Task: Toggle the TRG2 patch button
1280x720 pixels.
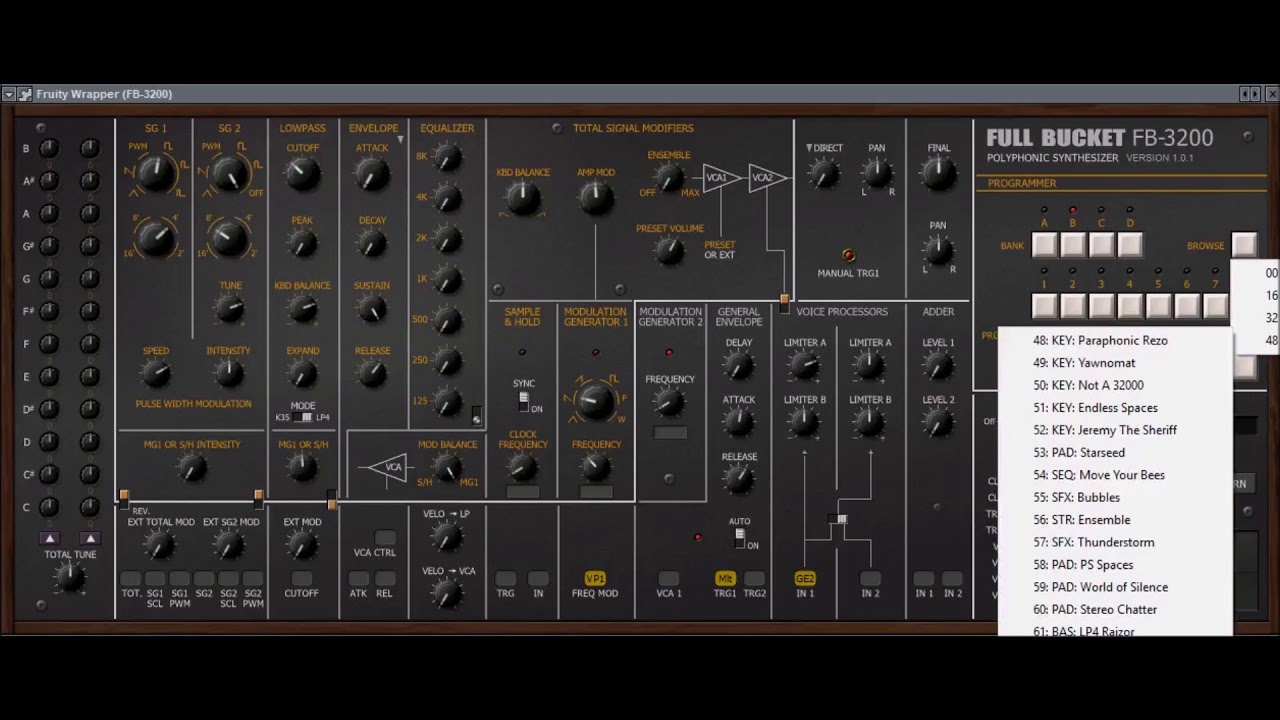Action: tap(755, 578)
